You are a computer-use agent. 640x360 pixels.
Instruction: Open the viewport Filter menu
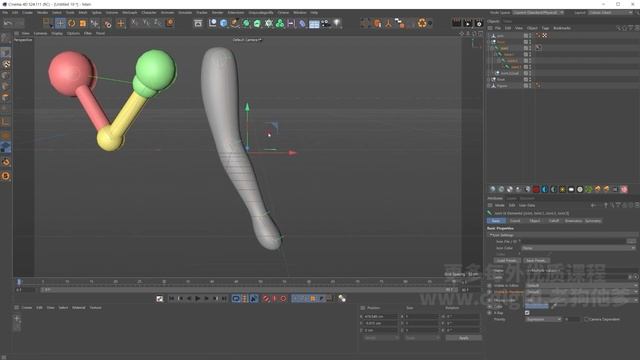88,33
